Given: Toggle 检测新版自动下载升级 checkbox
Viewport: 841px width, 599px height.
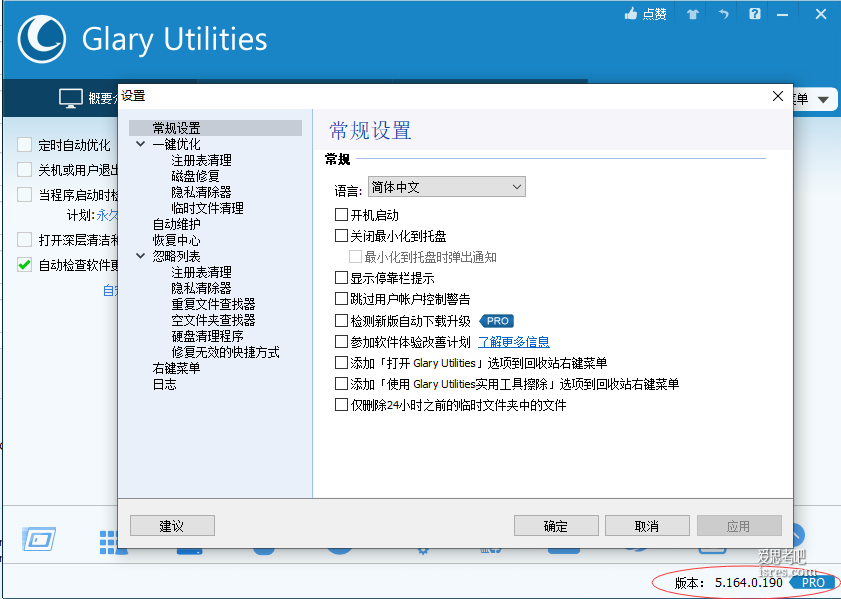Looking at the screenshot, I should click(x=341, y=321).
